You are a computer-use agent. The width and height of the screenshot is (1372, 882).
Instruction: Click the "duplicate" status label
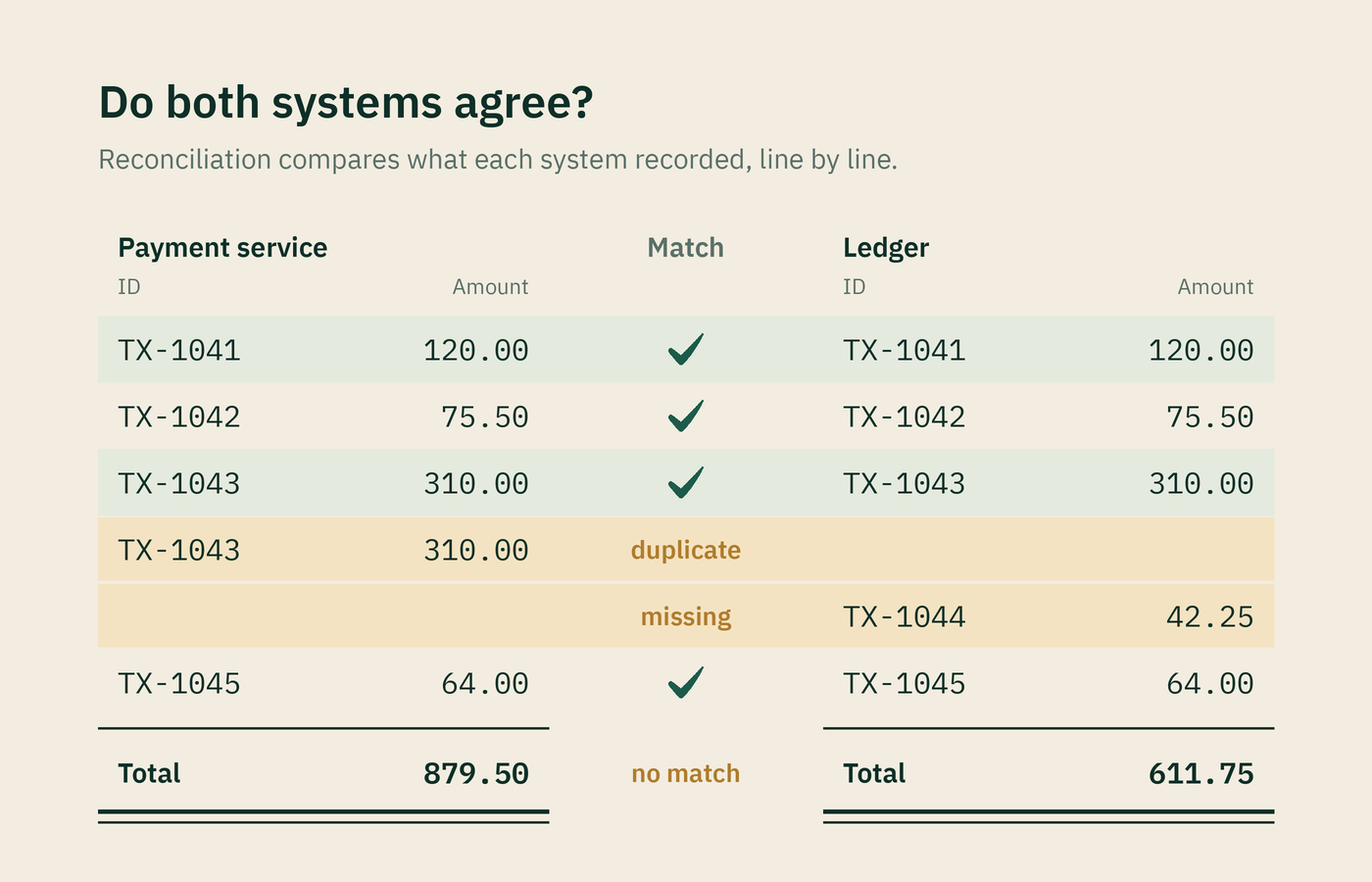686,550
